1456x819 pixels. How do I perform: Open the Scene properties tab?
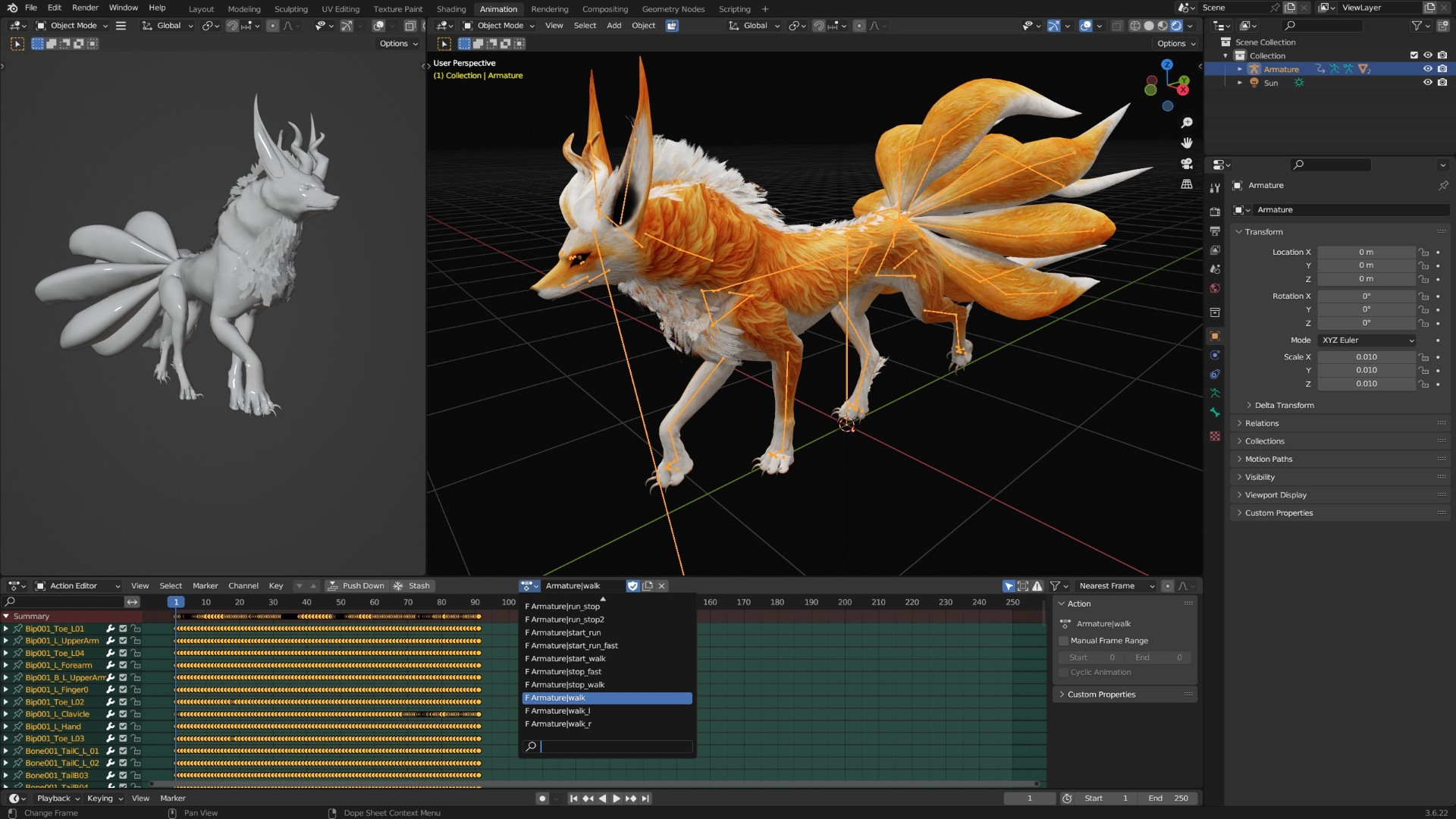1215,269
